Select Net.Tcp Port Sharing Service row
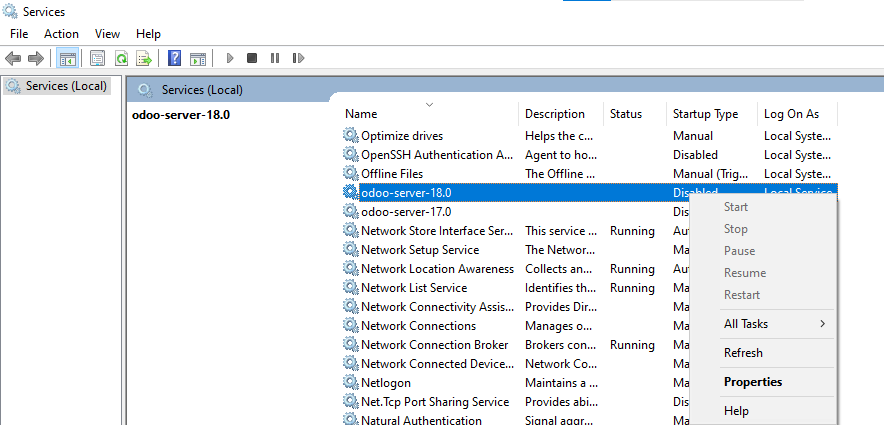 pos(435,402)
